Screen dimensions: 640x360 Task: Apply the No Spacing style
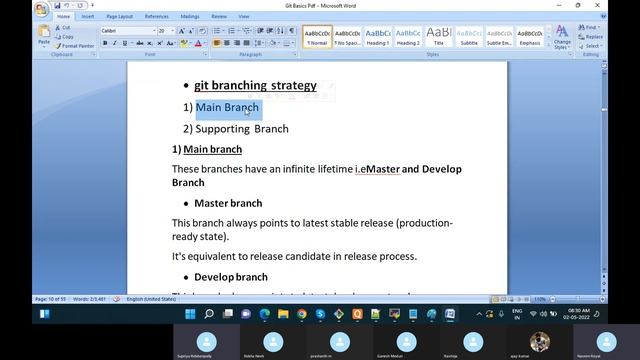347,37
